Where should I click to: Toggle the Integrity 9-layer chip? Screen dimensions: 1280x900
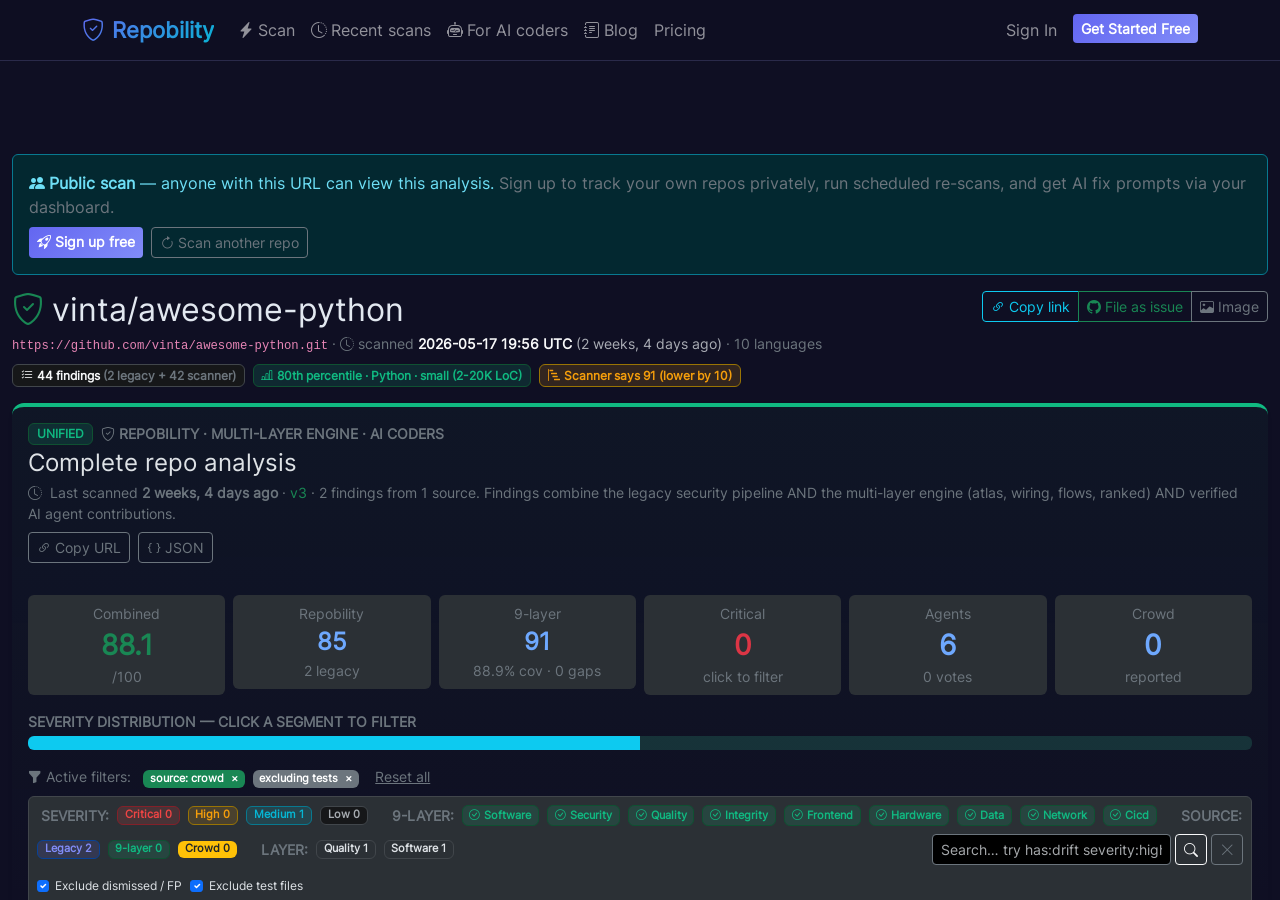[x=739, y=815]
